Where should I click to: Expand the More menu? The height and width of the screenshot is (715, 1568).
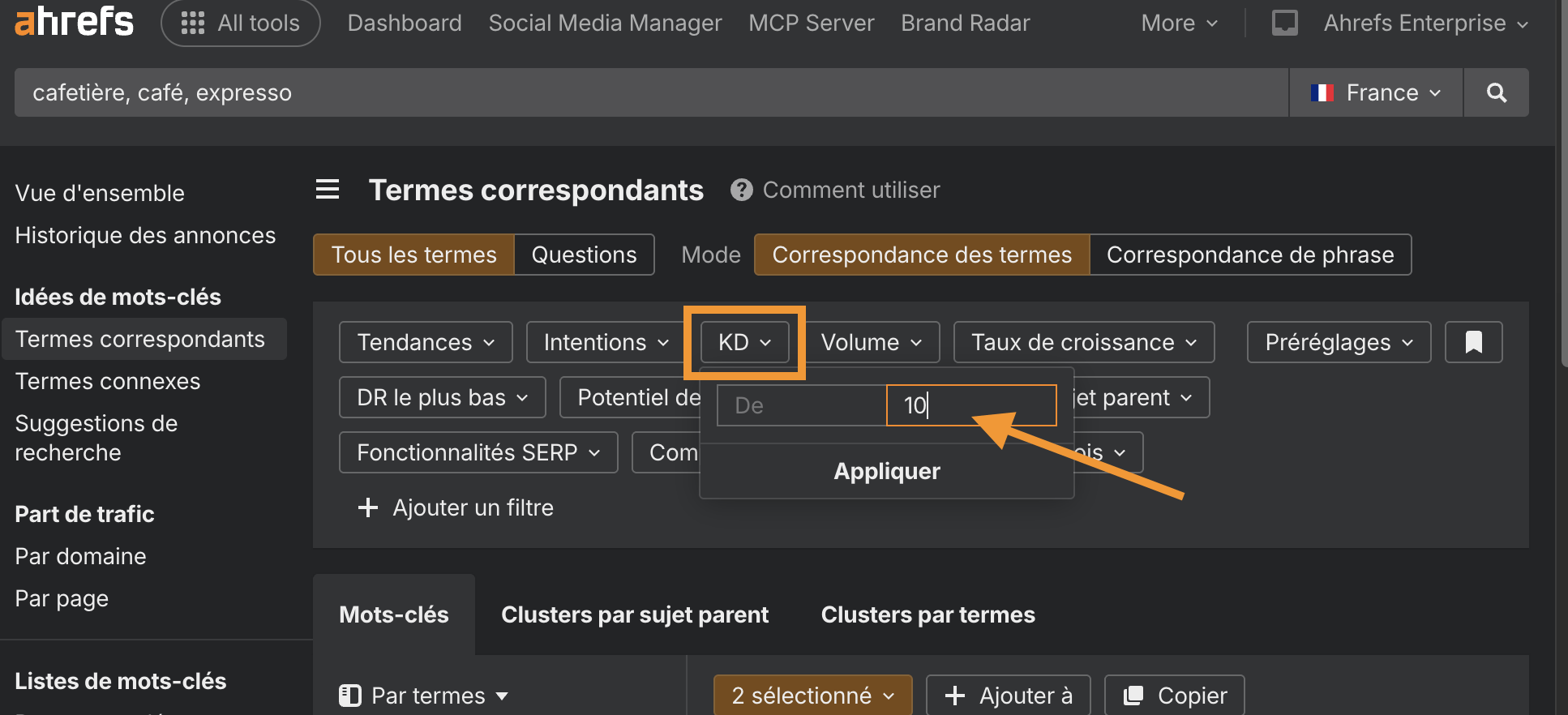pyautogui.click(x=1179, y=23)
